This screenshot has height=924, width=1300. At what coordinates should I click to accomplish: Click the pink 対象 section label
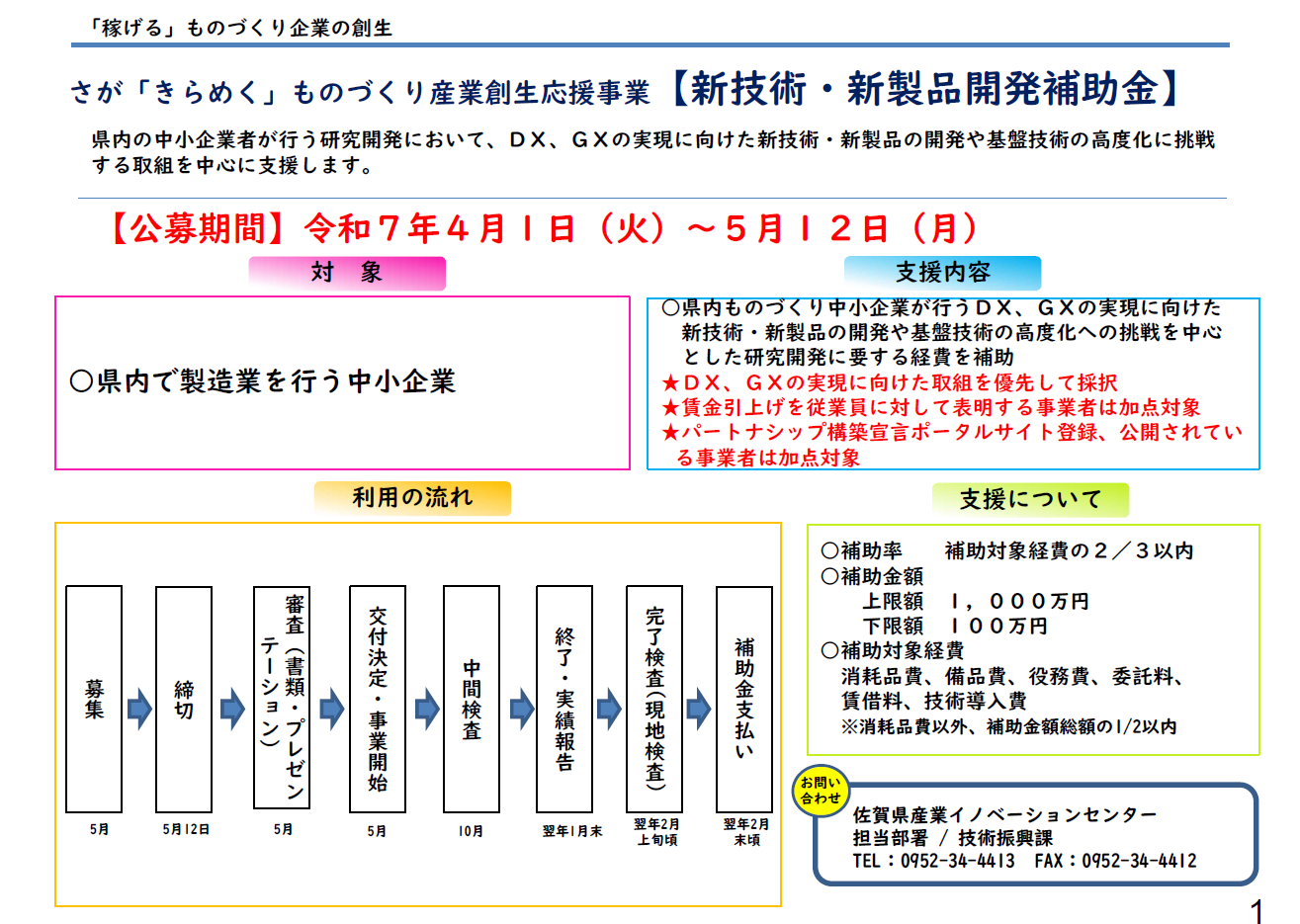point(347,273)
